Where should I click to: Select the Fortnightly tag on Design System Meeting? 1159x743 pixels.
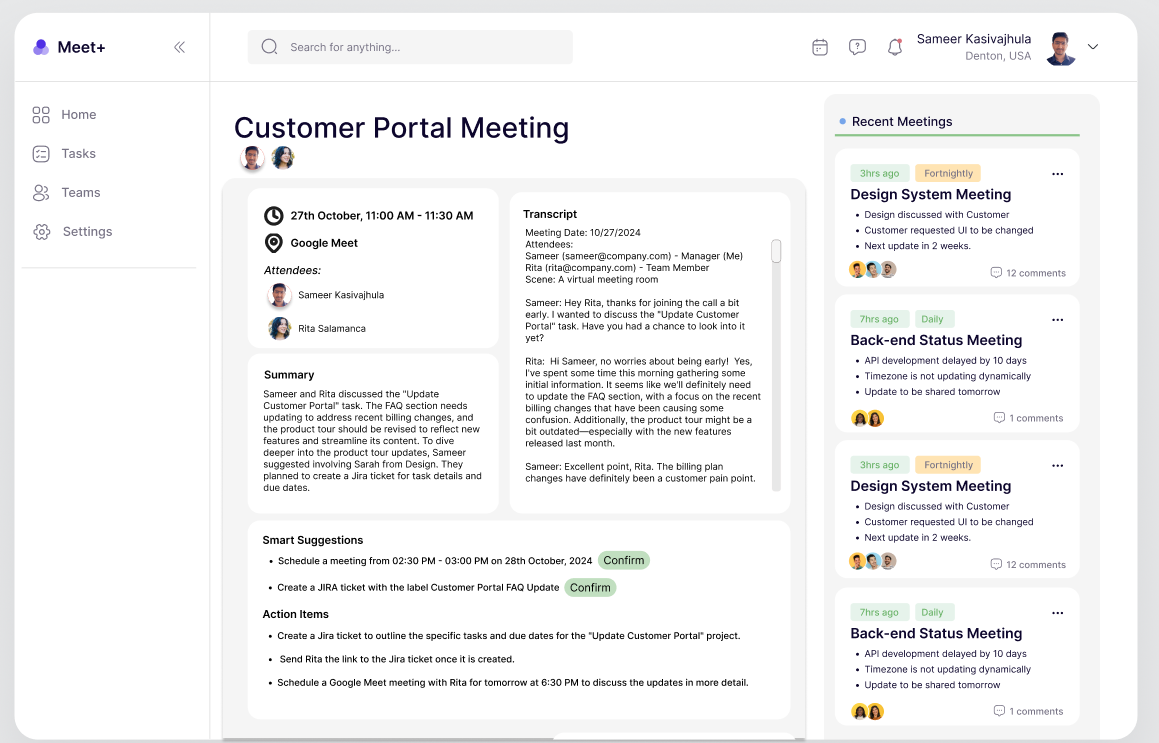(x=947, y=172)
